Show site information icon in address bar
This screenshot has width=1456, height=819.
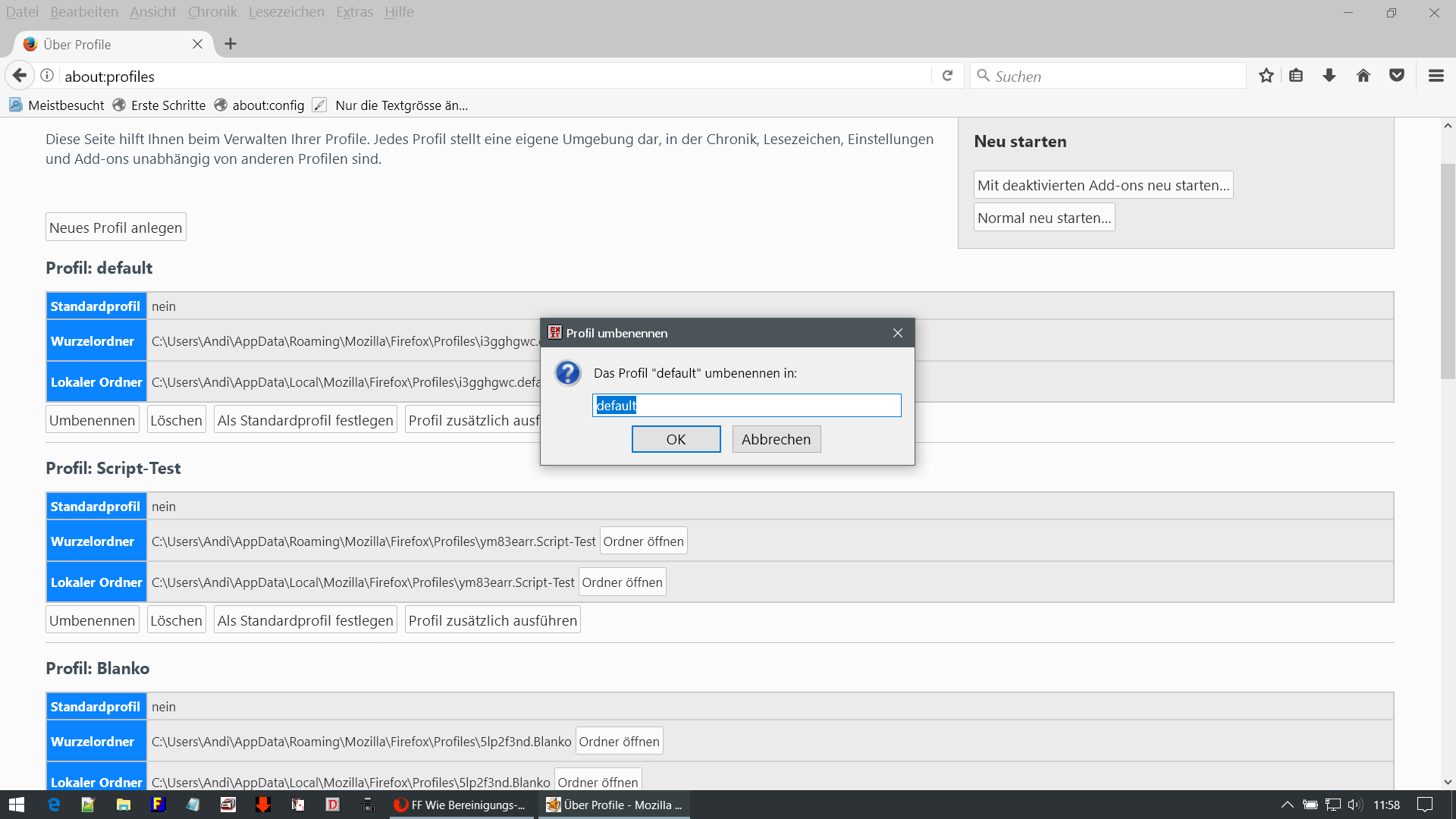click(47, 76)
